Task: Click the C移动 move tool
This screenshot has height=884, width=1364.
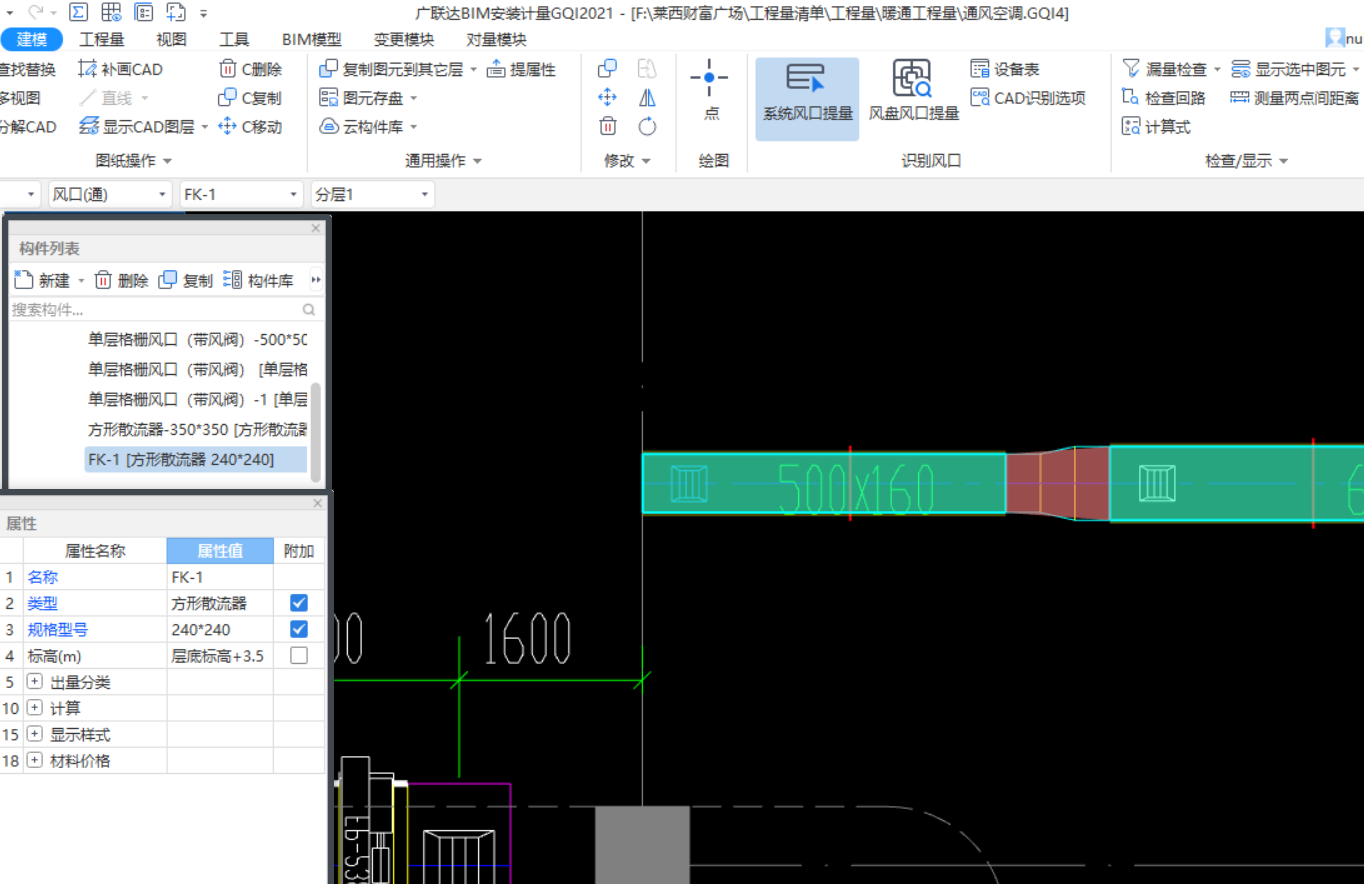Action: (x=251, y=127)
